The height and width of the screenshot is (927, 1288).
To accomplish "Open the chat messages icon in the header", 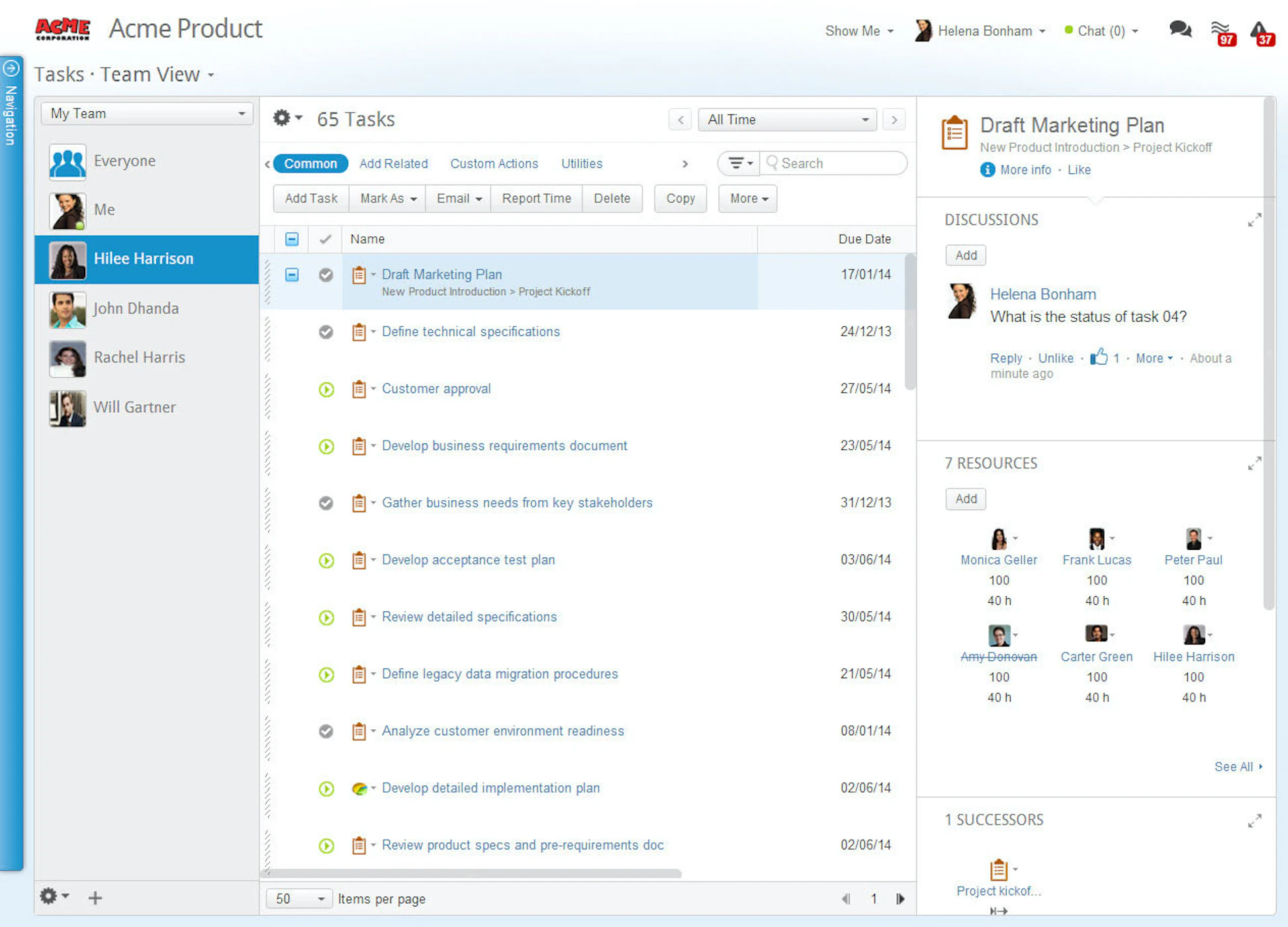I will (x=1180, y=30).
